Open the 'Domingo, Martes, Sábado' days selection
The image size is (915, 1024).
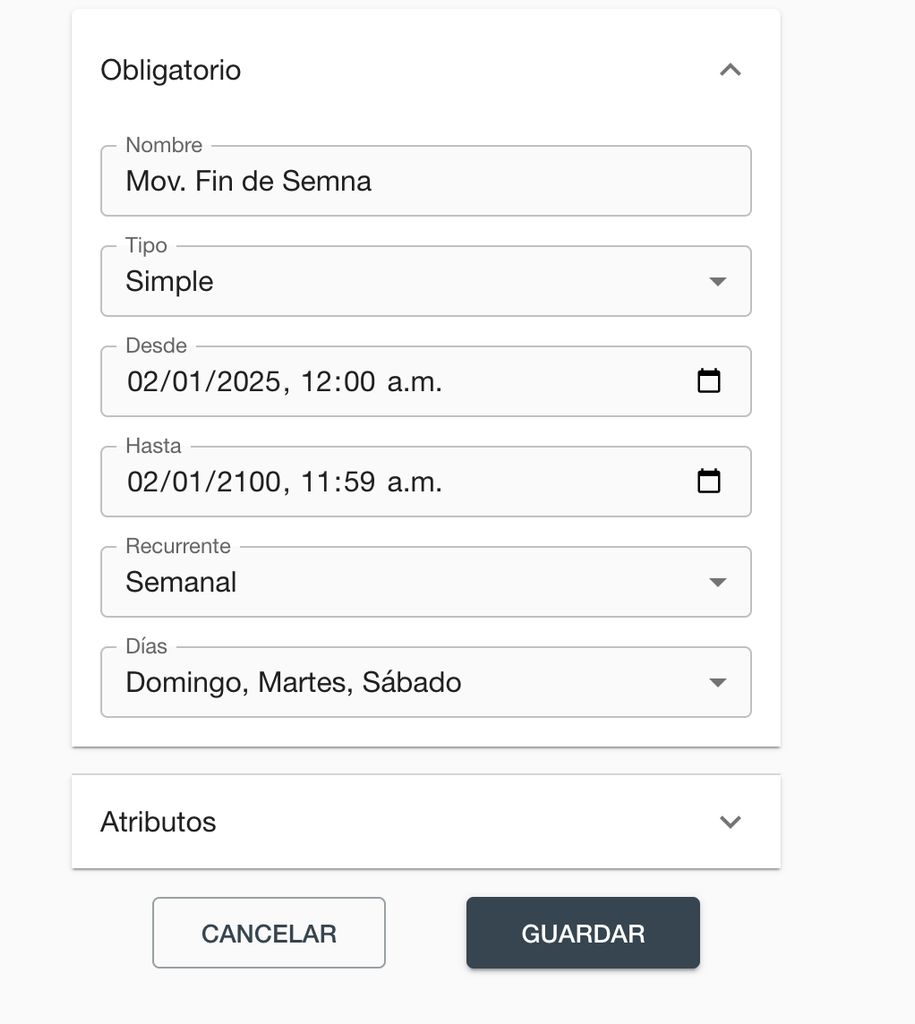pyautogui.click(x=293, y=683)
